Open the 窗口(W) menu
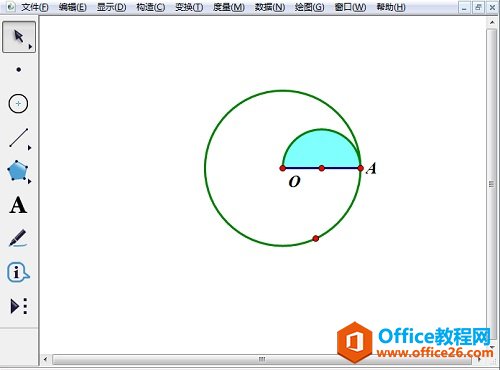Image resolution: width=500 pixels, height=370 pixels. [x=350, y=7]
